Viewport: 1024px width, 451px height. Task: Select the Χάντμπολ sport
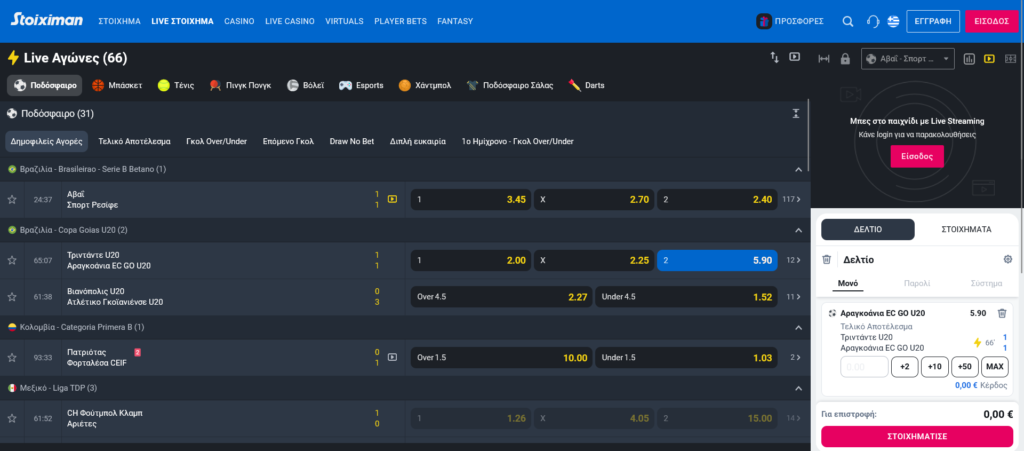click(x=424, y=86)
